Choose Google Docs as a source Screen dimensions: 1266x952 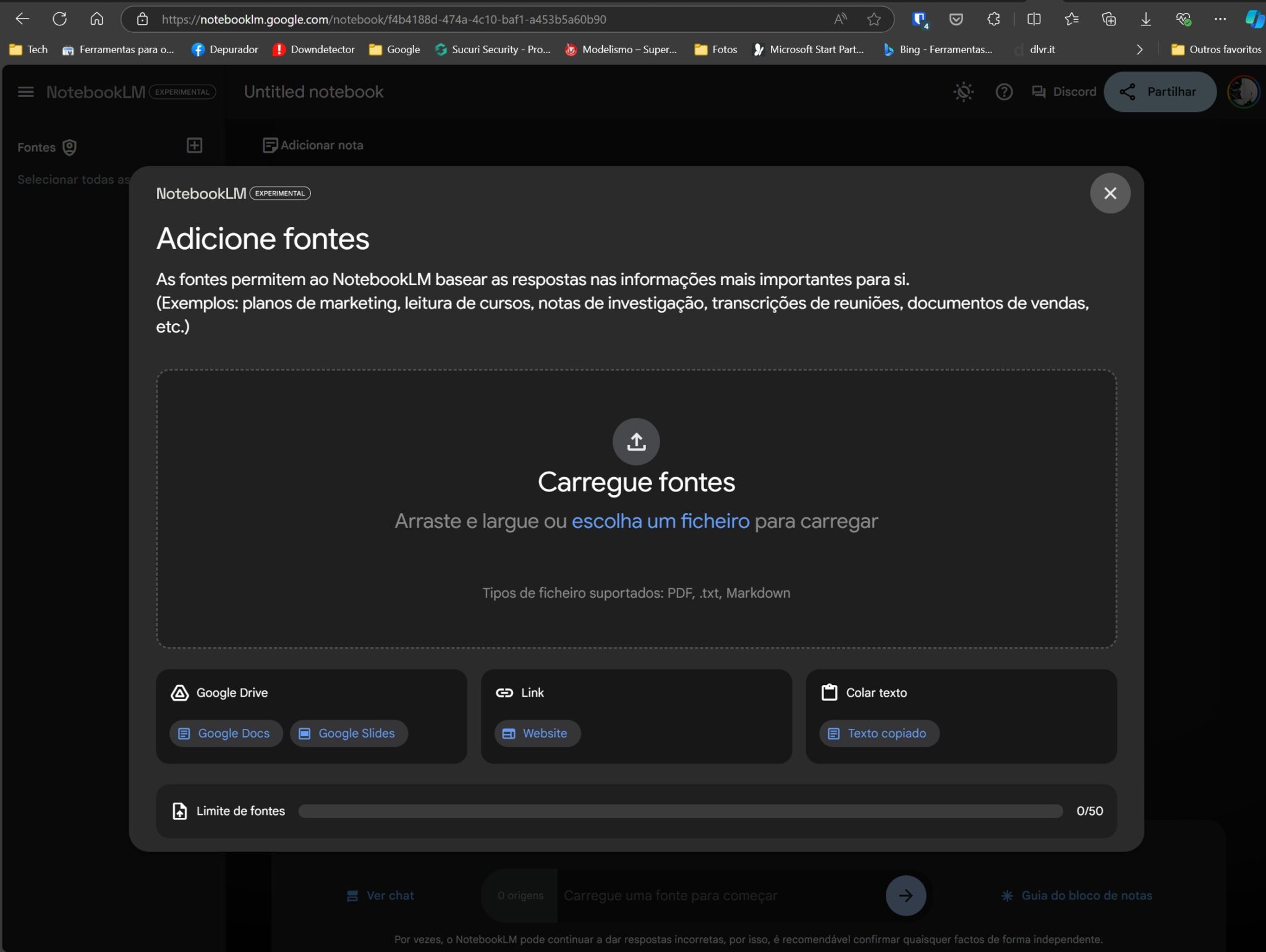(x=226, y=733)
